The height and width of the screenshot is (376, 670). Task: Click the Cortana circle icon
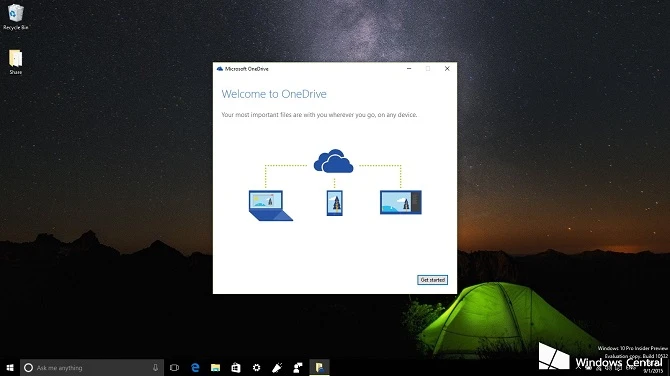pos(28,367)
